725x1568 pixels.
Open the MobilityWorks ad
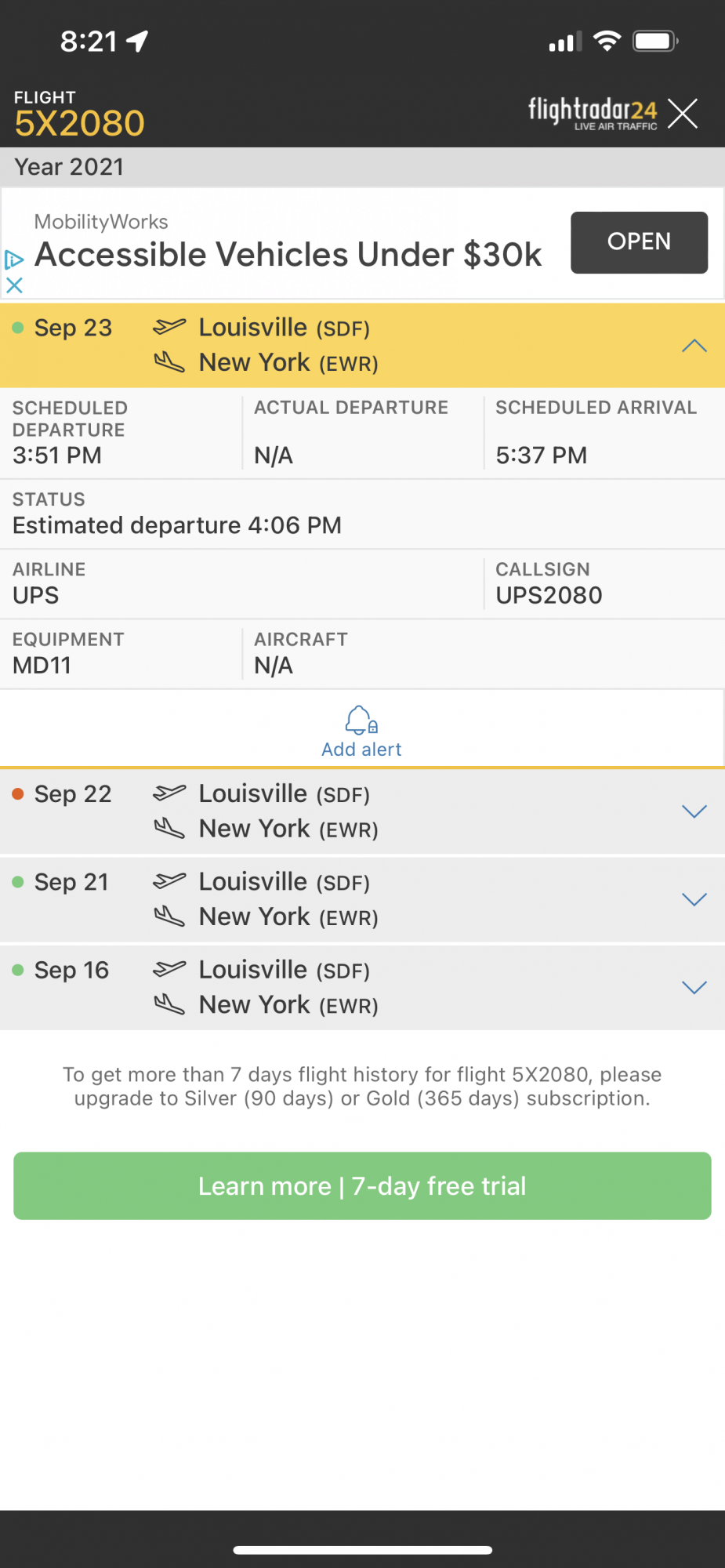tap(638, 242)
